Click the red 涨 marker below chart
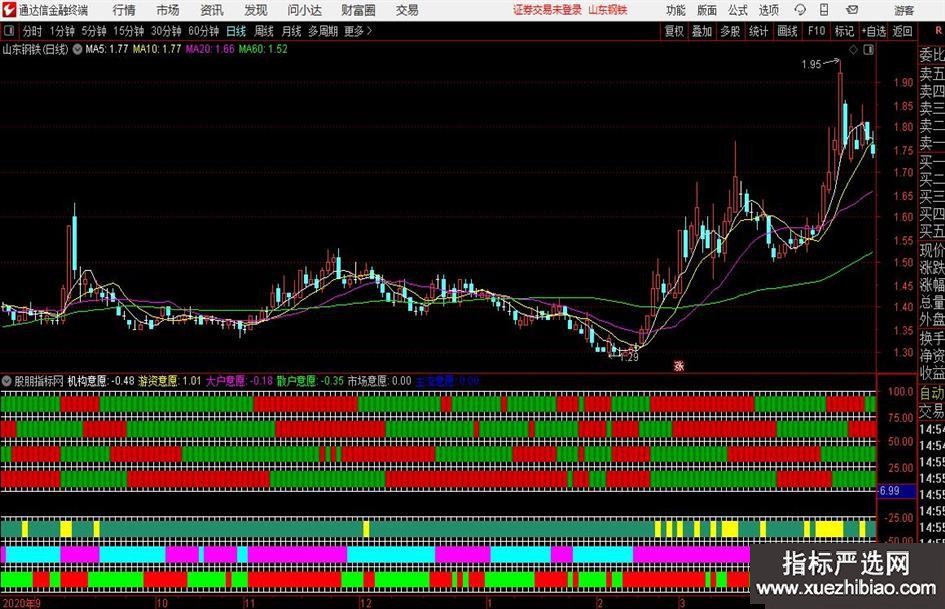 [x=679, y=365]
